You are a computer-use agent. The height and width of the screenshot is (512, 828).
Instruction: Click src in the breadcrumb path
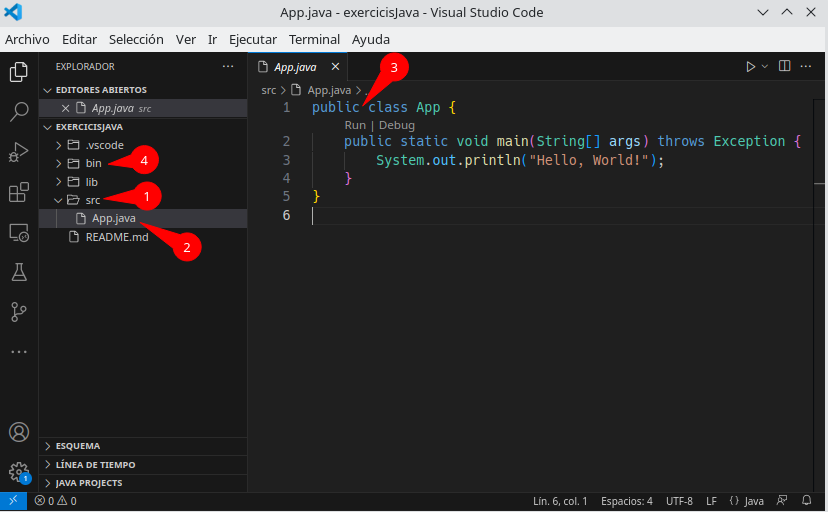coord(268,90)
